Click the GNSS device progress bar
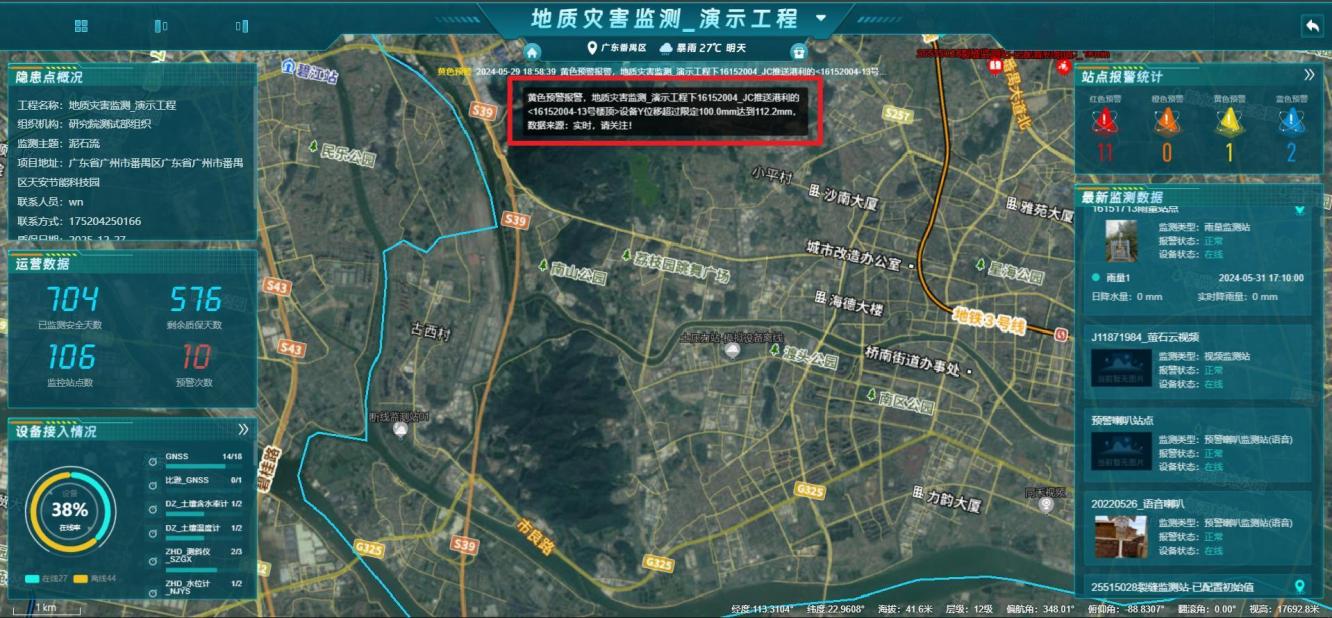This screenshot has height=618, width=1332. pyautogui.click(x=190, y=465)
